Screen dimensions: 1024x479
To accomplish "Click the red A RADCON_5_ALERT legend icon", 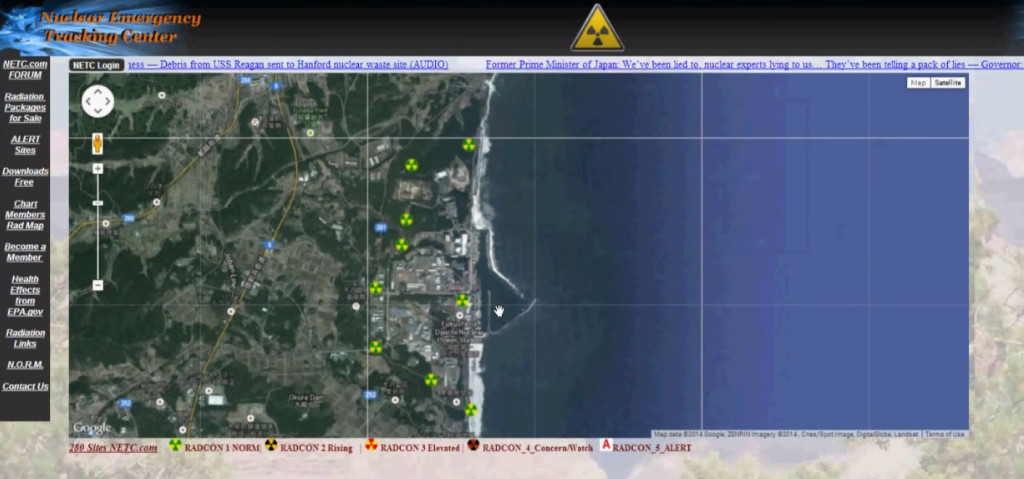I will click(605, 444).
